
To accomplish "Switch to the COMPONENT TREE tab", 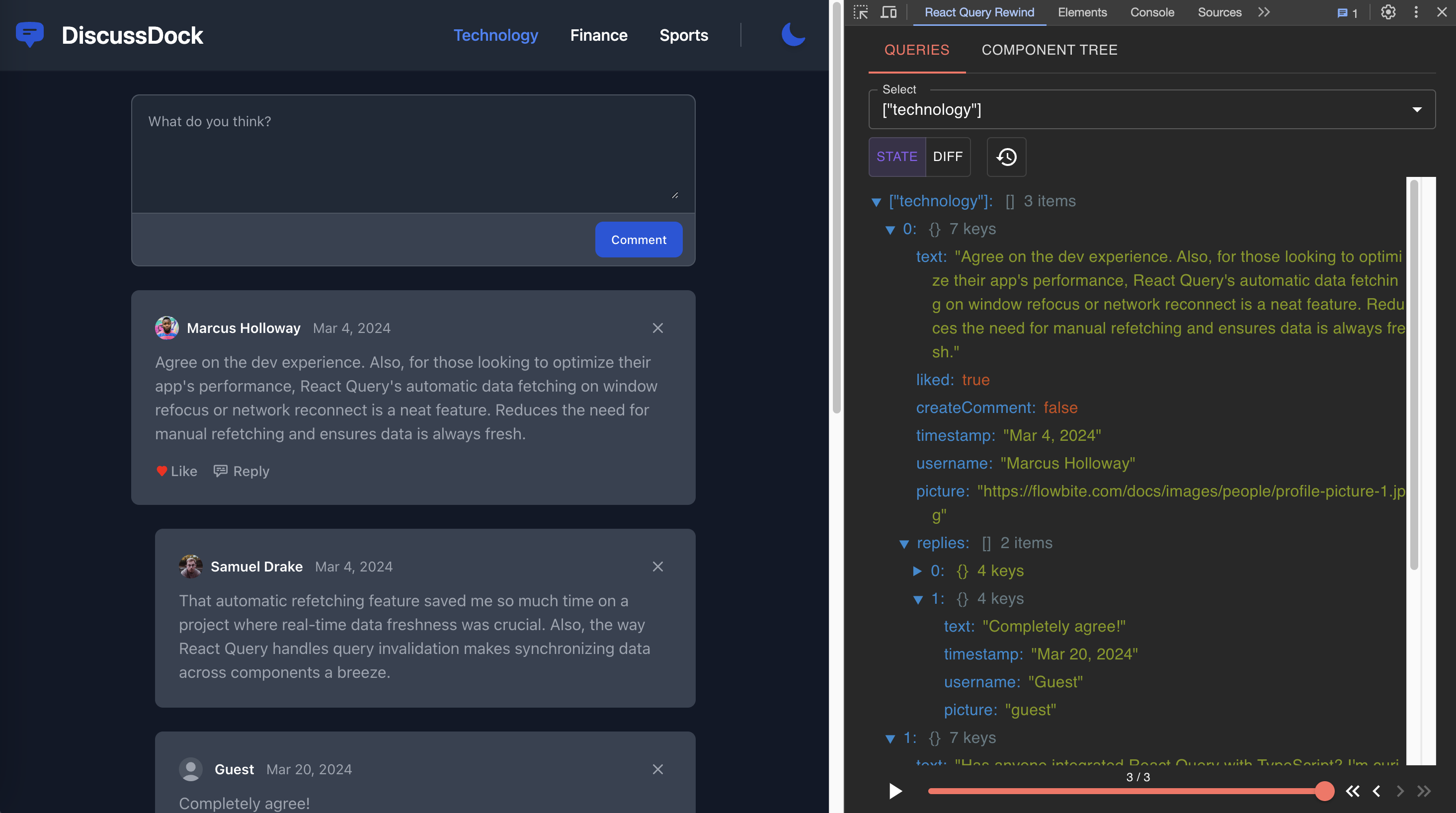I will coord(1050,49).
